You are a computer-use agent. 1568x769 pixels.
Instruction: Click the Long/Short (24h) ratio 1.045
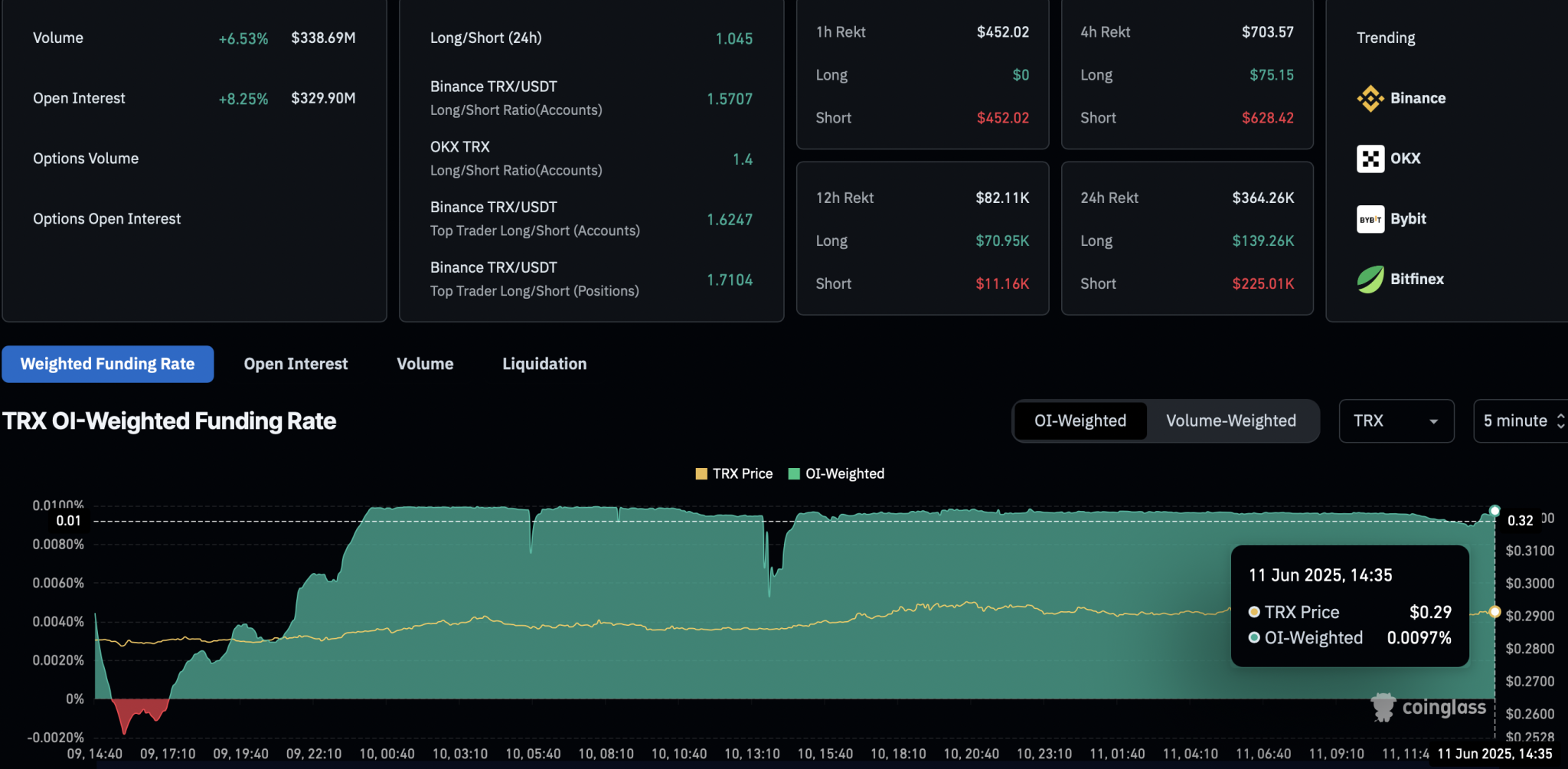coord(734,38)
